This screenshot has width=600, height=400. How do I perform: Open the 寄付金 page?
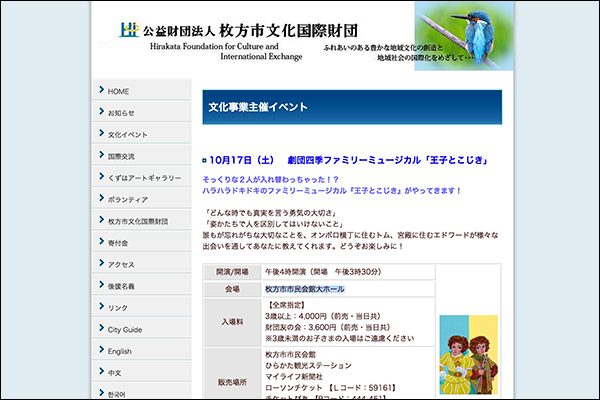pos(121,243)
